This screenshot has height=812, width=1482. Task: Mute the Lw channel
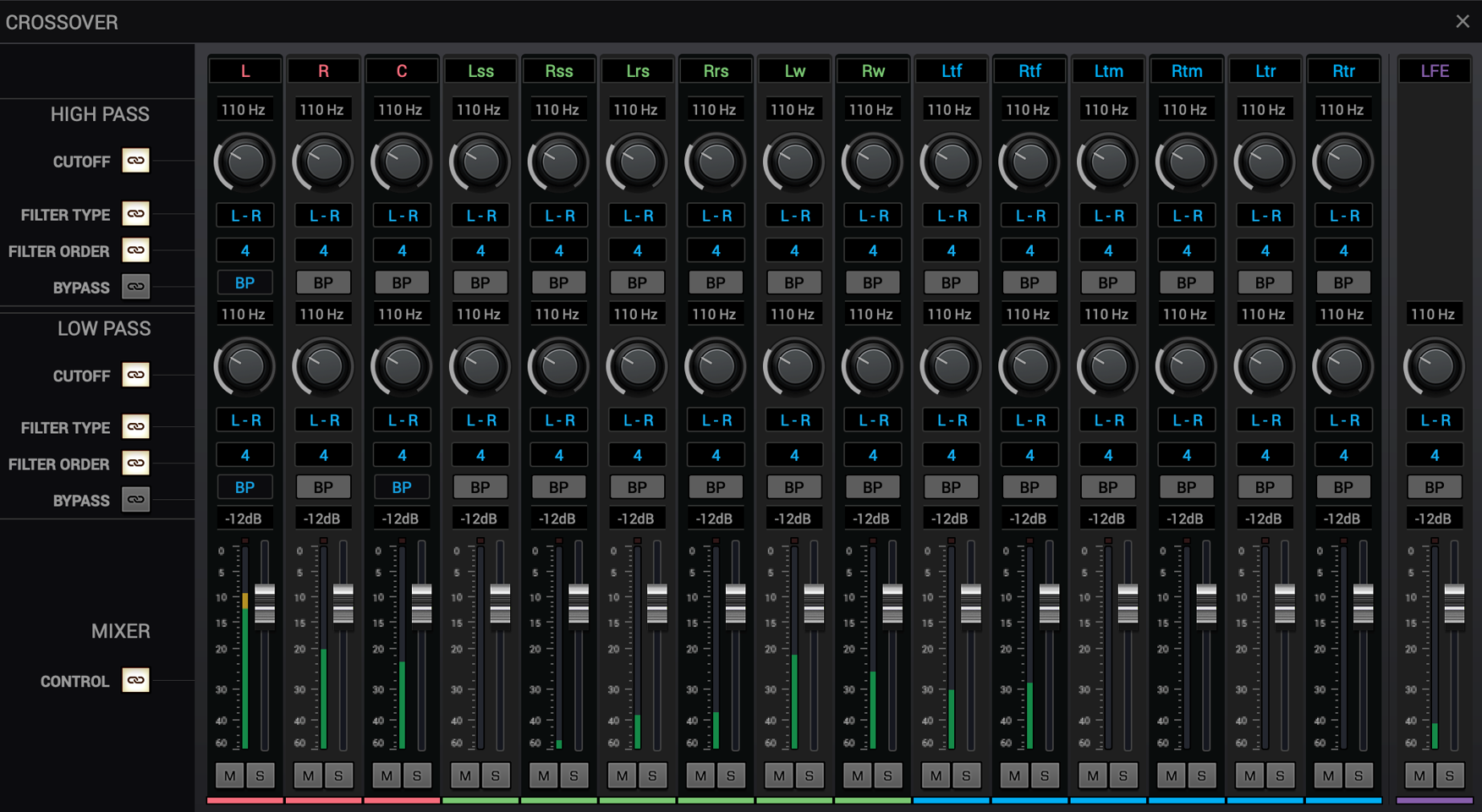778,775
